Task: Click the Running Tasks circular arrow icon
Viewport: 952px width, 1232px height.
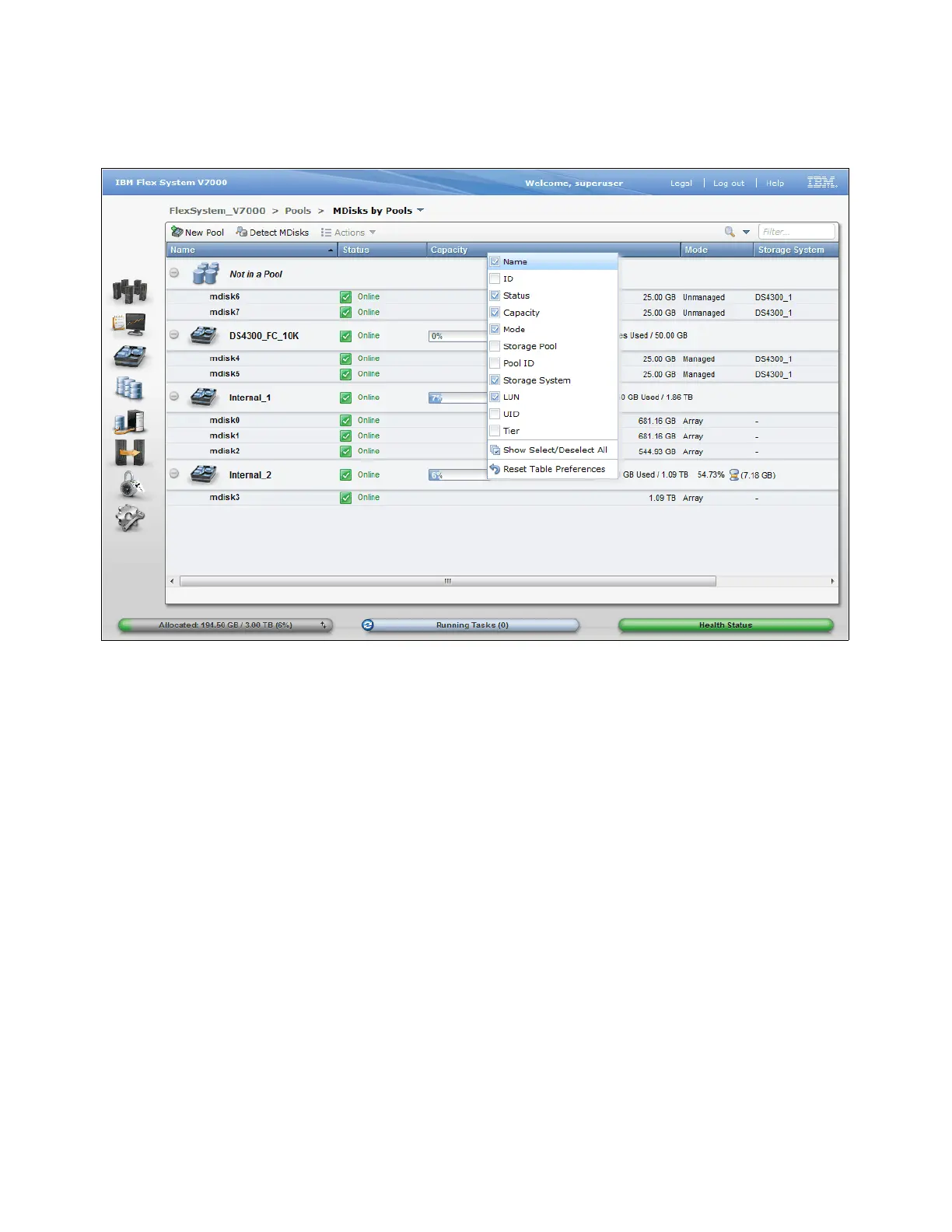Action: click(x=368, y=625)
